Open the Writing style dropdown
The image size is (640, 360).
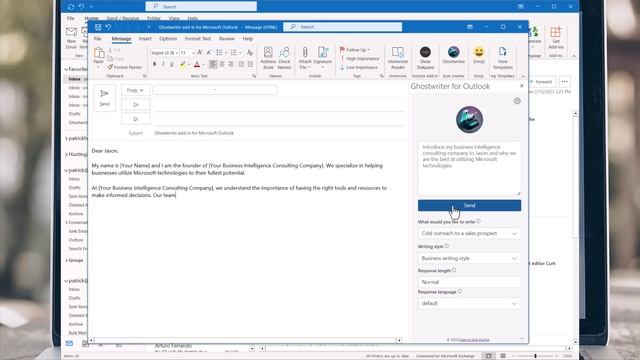pos(469,258)
